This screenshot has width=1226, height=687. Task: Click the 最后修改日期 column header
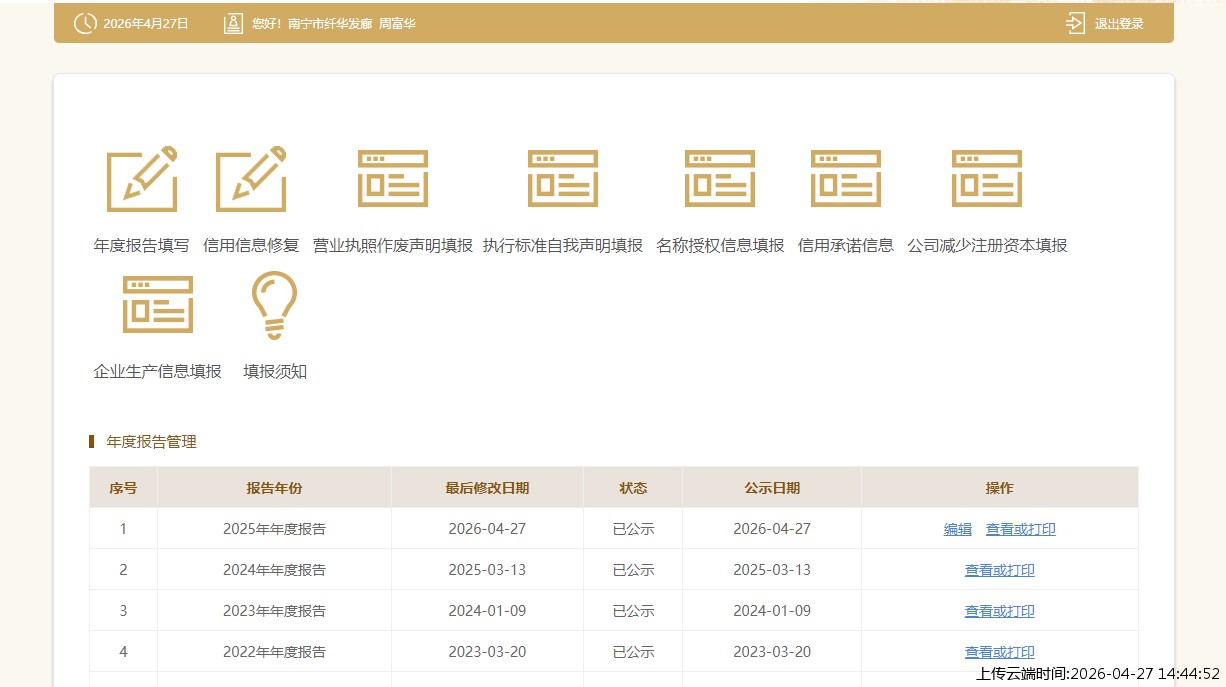pyautogui.click(x=487, y=488)
